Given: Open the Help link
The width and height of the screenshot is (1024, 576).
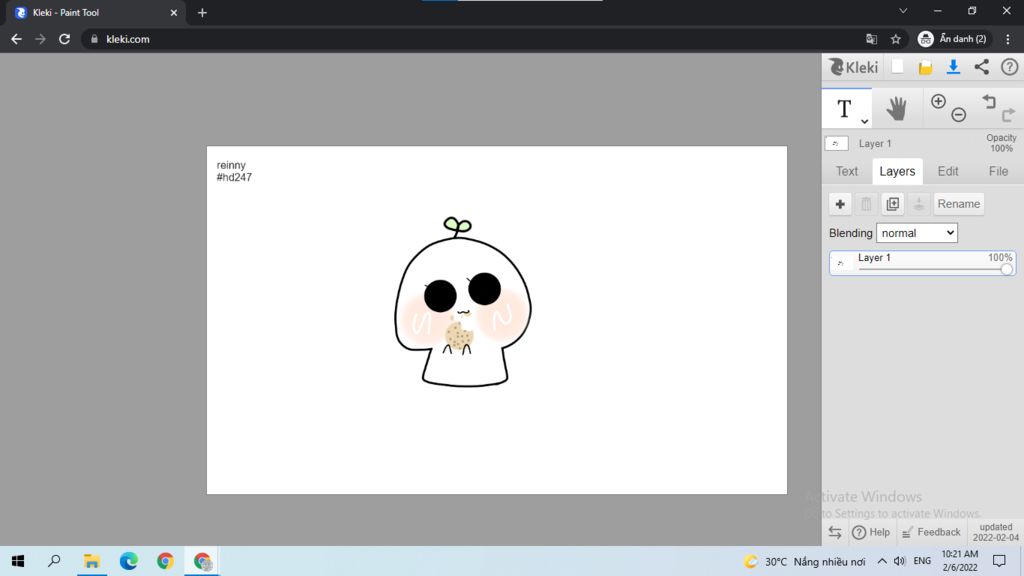Looking at the screenshot, I should point(871,532).
